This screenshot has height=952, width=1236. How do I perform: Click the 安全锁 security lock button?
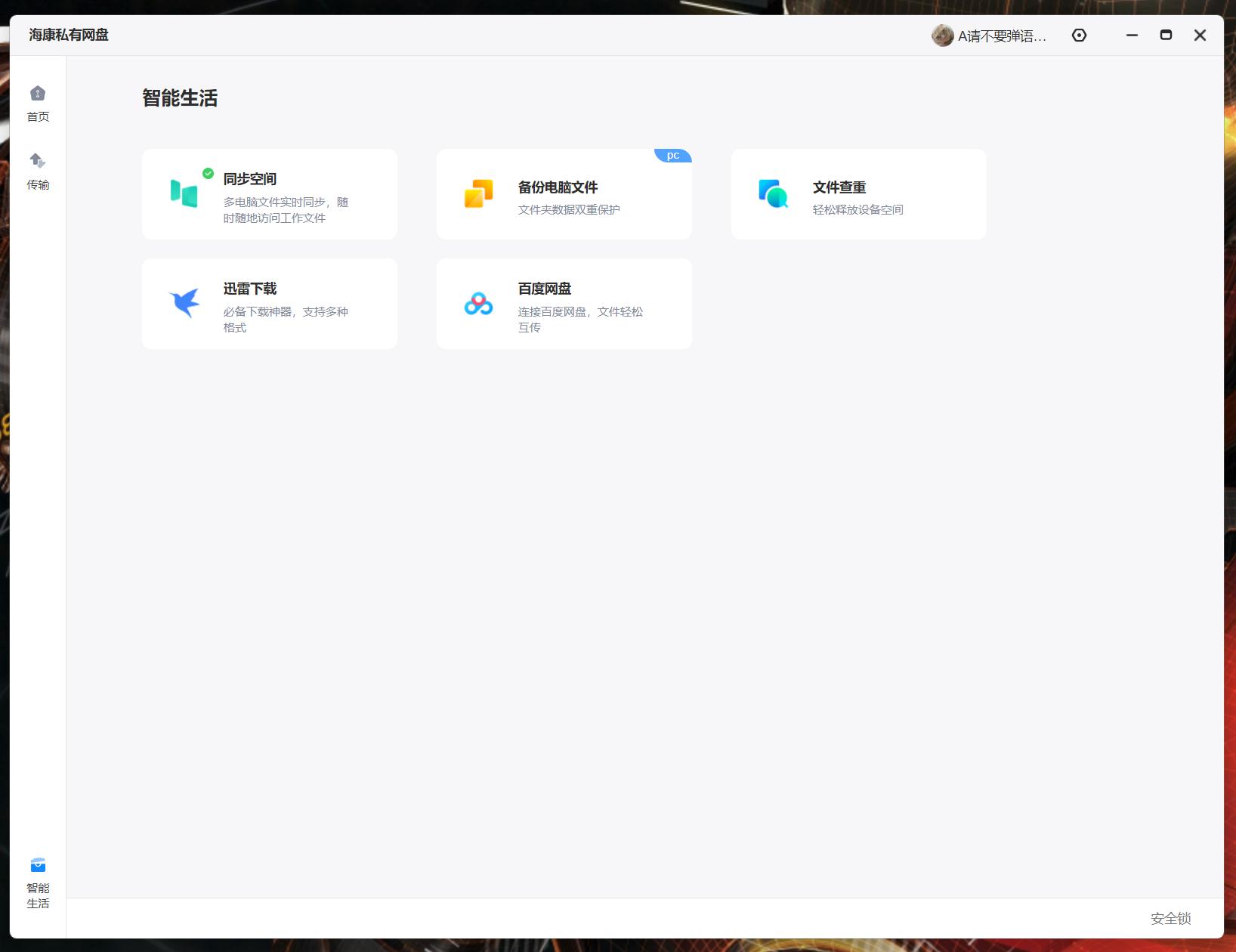point(1170,918)
